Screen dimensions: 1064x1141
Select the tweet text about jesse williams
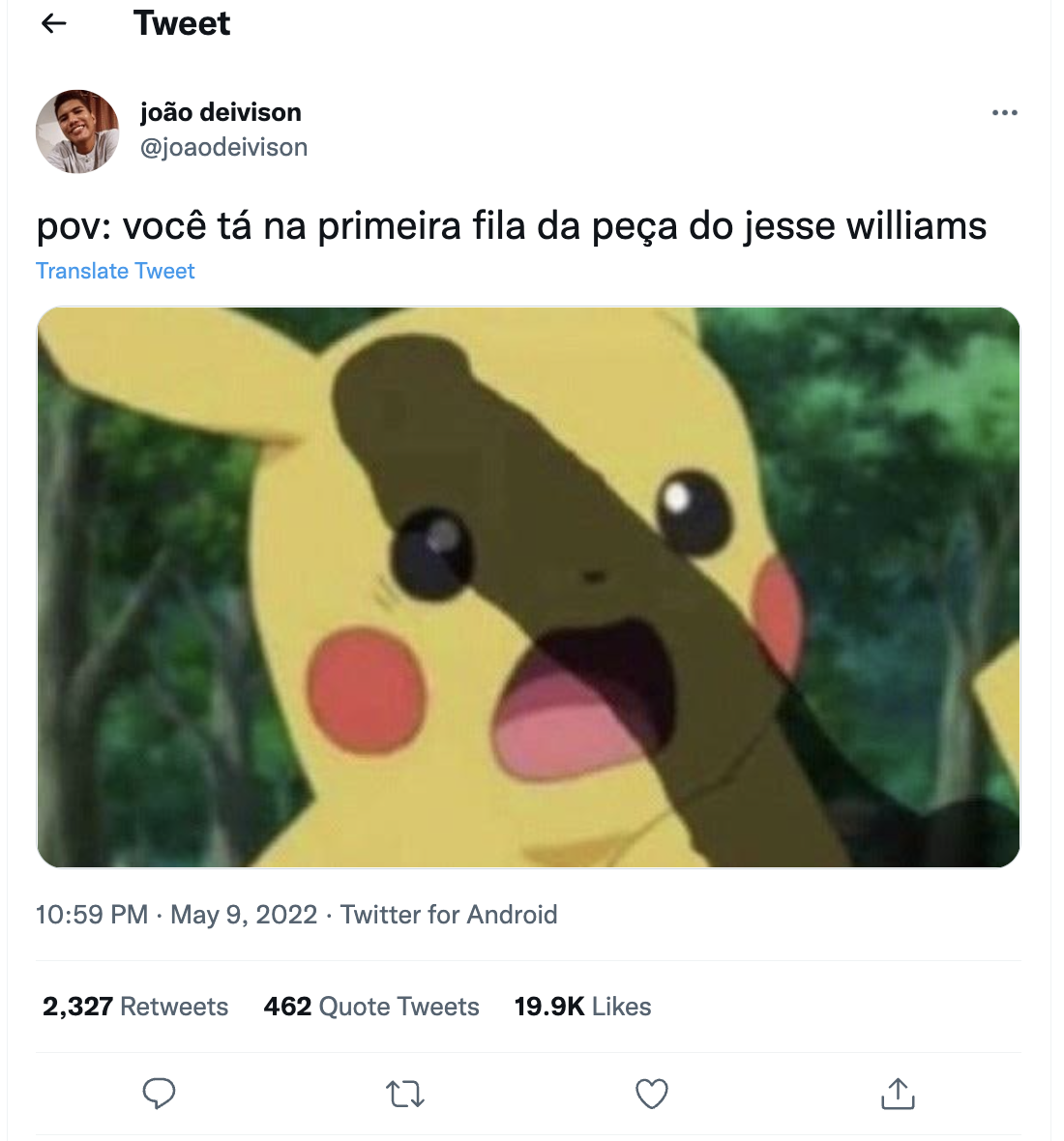(512, 225)
